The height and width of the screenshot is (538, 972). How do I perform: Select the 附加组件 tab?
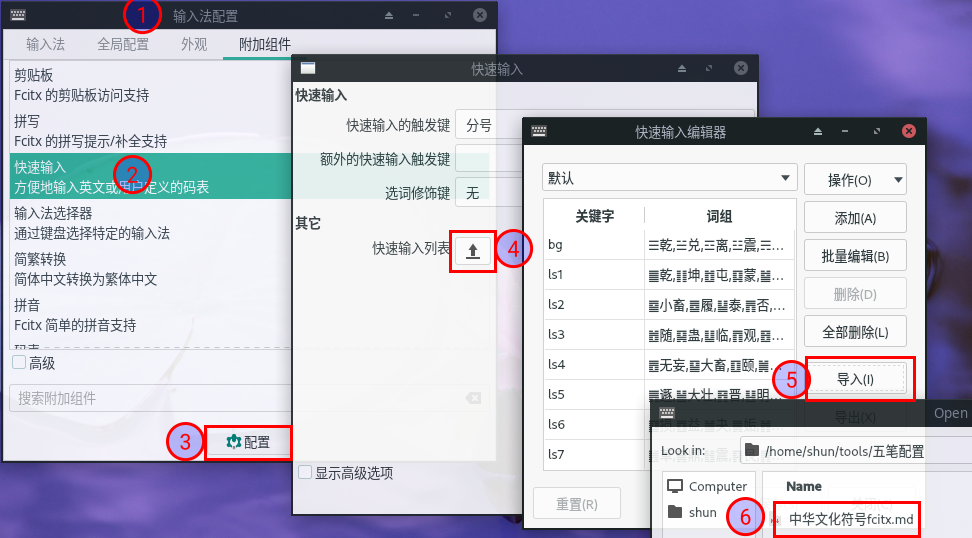point(265,44)
